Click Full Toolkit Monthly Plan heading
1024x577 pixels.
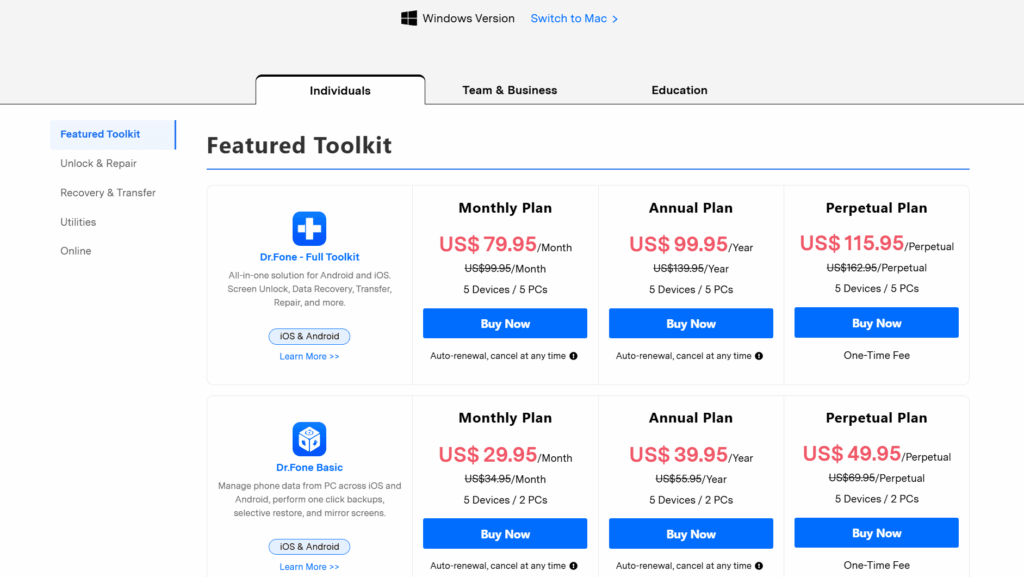[x=505, y=208]
